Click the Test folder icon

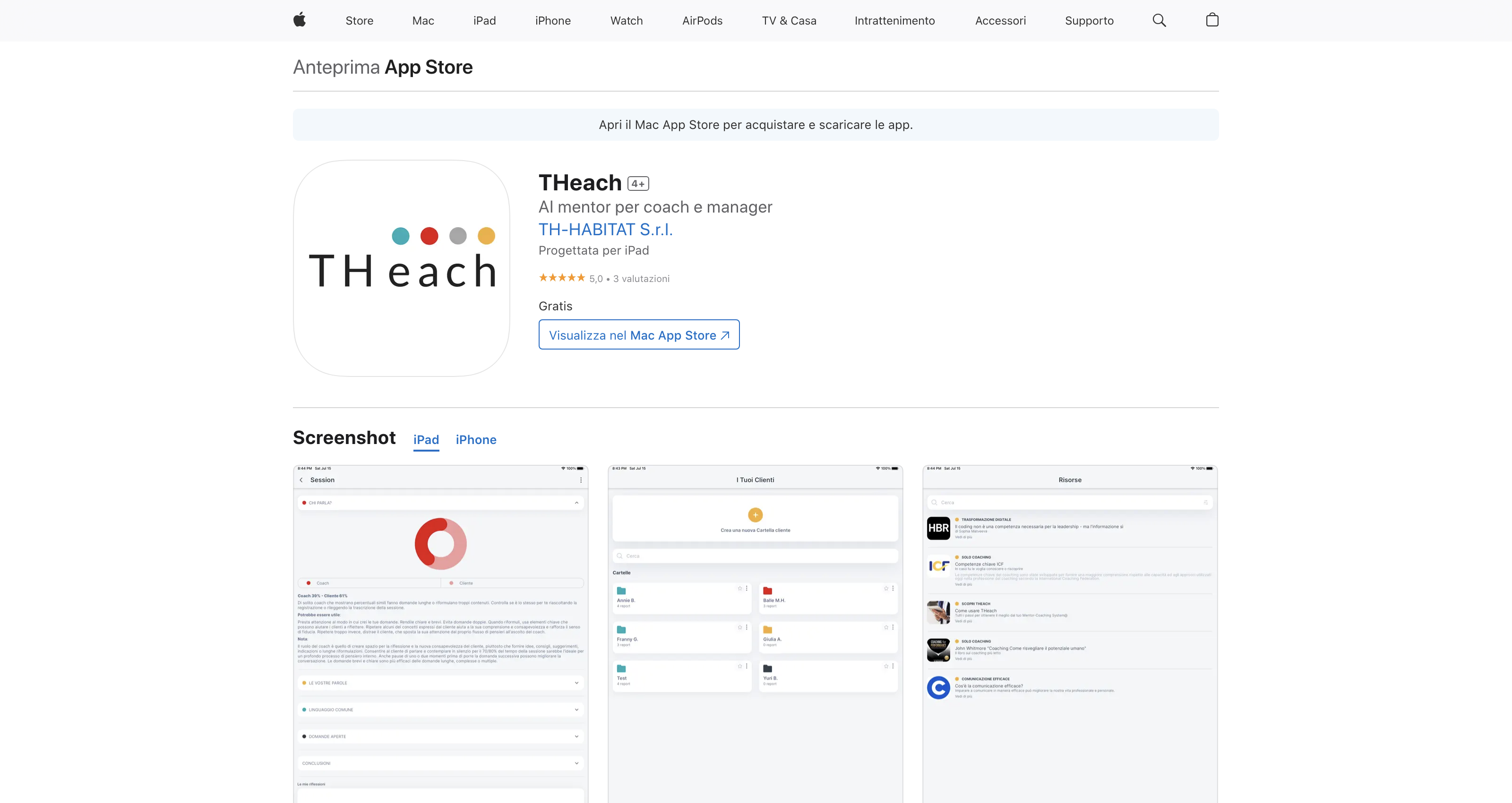pos(621,668)
